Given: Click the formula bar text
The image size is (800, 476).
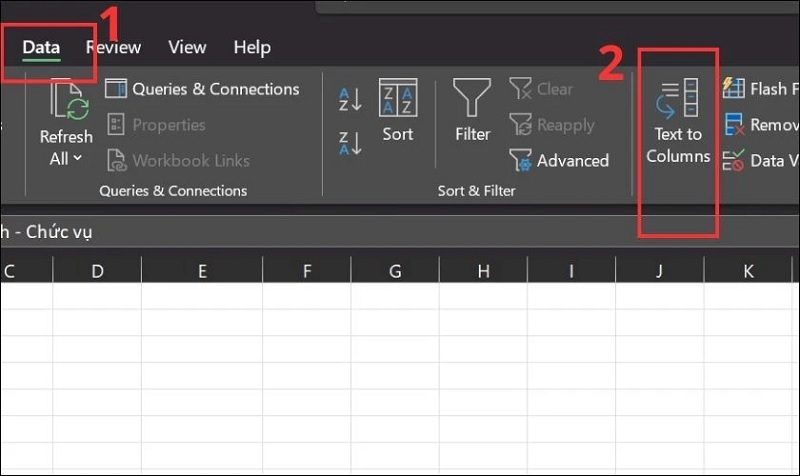Looking at the screenshot, I should 50,232.
